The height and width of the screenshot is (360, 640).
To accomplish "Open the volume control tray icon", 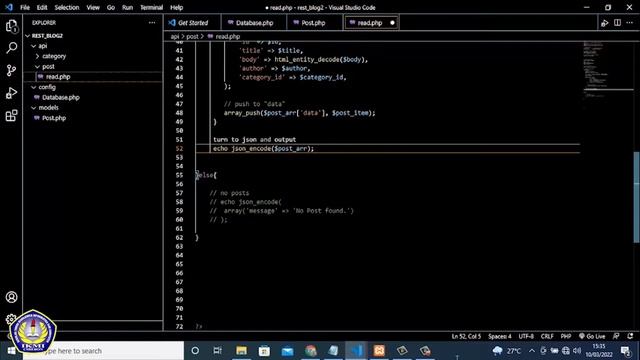I will coord(577,351).
